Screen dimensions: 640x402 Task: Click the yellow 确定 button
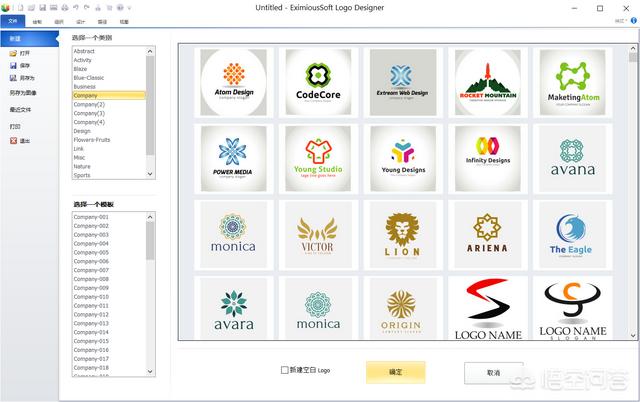click(396, 372)
